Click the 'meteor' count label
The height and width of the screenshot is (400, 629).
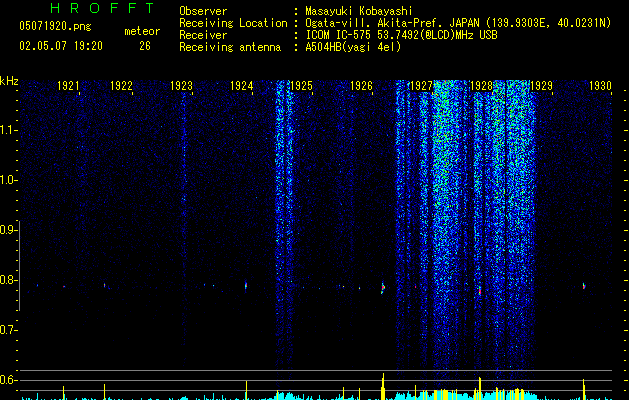tap(142, 31)
